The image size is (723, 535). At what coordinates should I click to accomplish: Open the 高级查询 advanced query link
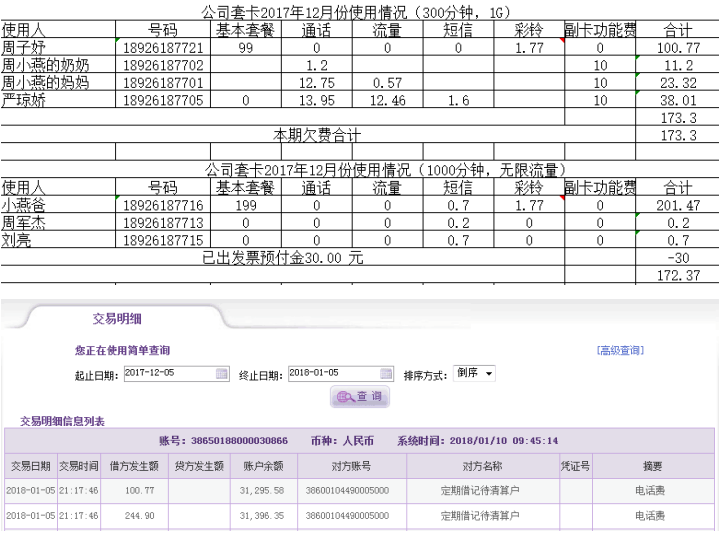620,350
